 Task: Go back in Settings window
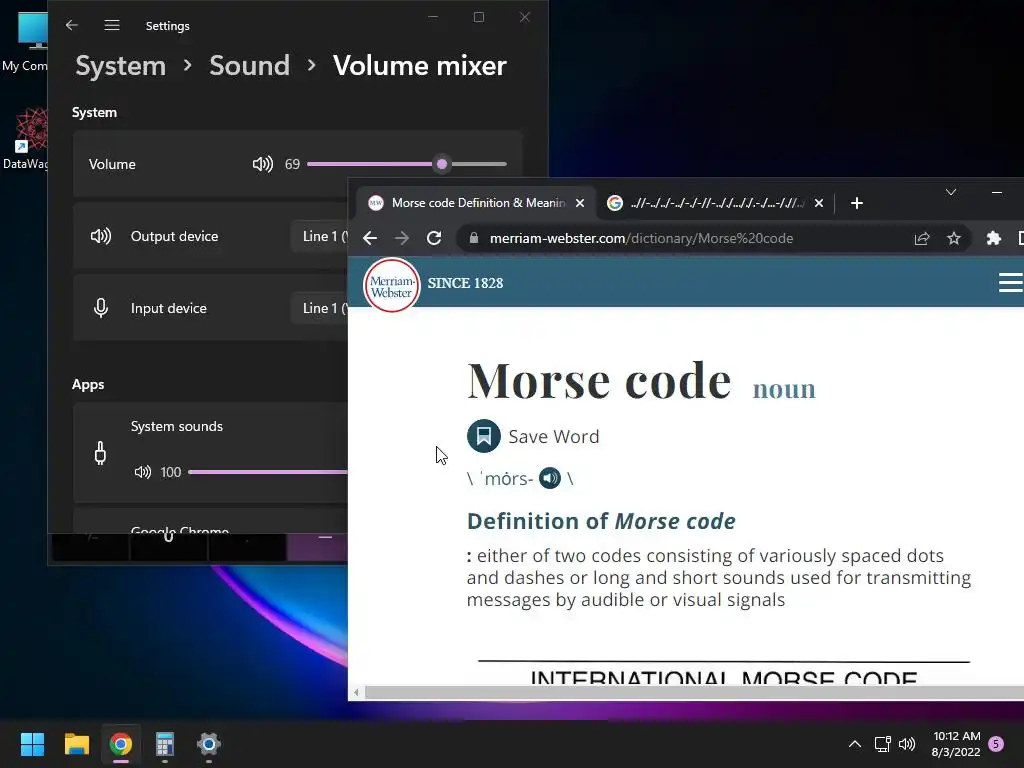point(72,25)
